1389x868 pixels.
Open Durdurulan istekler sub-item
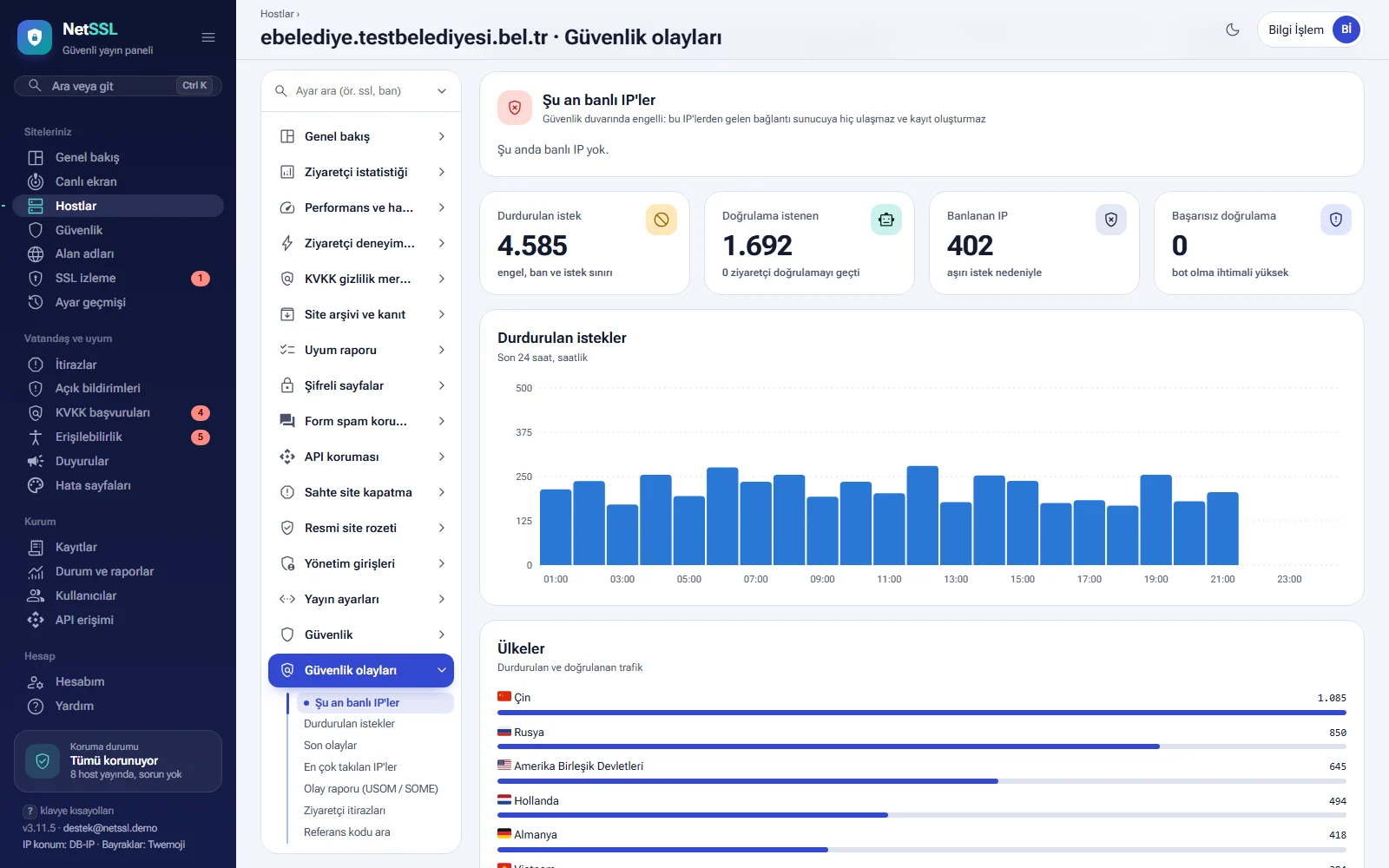click(x=349, y=724)
